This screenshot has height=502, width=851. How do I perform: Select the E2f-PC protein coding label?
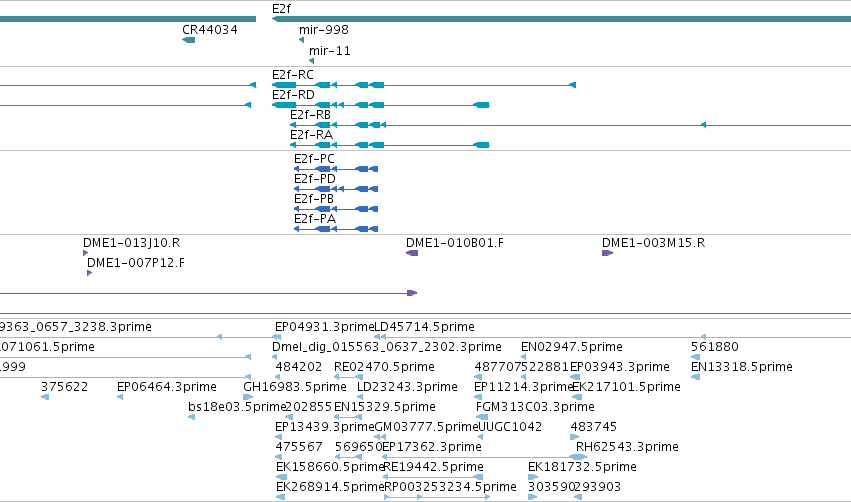314,159
